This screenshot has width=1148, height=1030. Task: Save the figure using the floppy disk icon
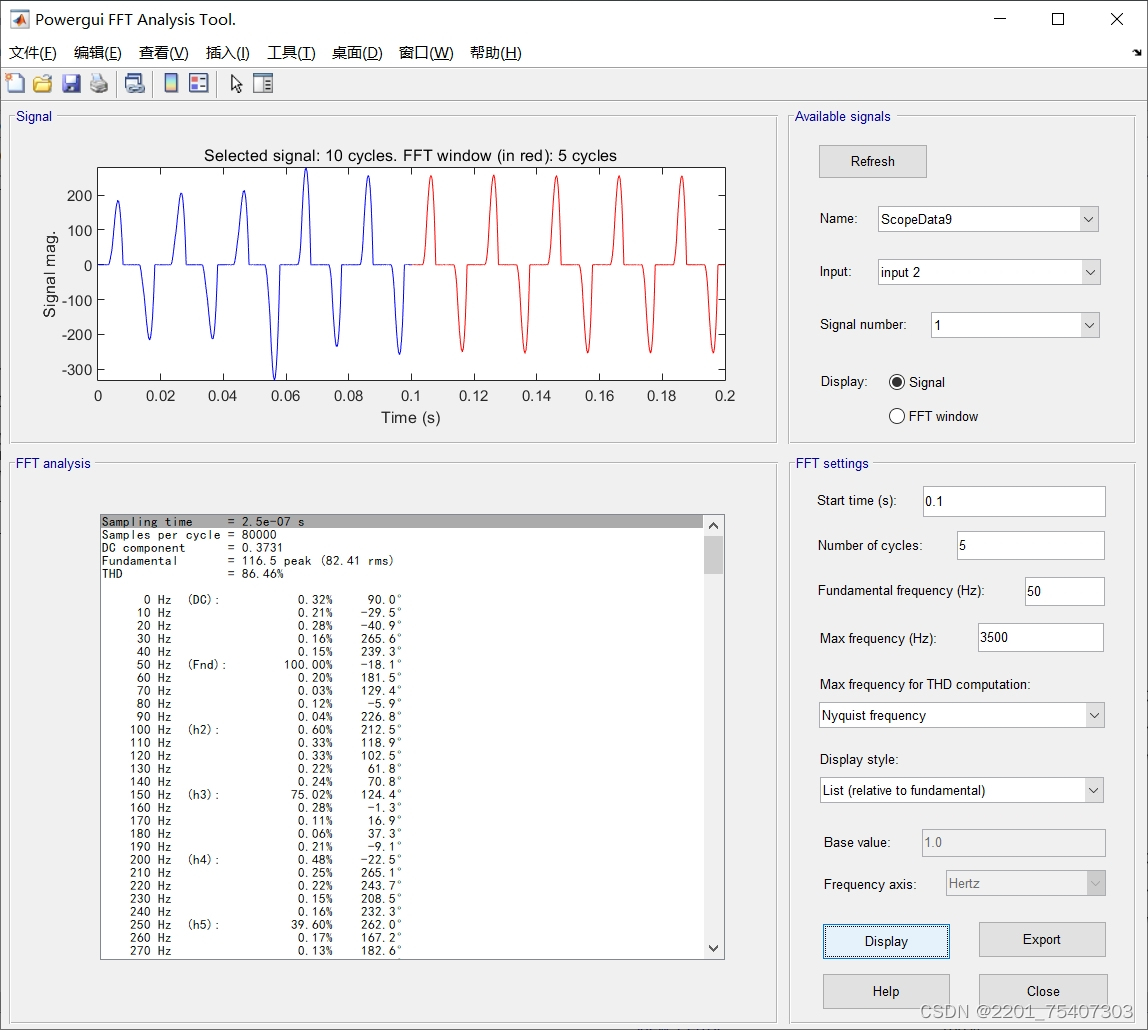[x=71, y=84]
